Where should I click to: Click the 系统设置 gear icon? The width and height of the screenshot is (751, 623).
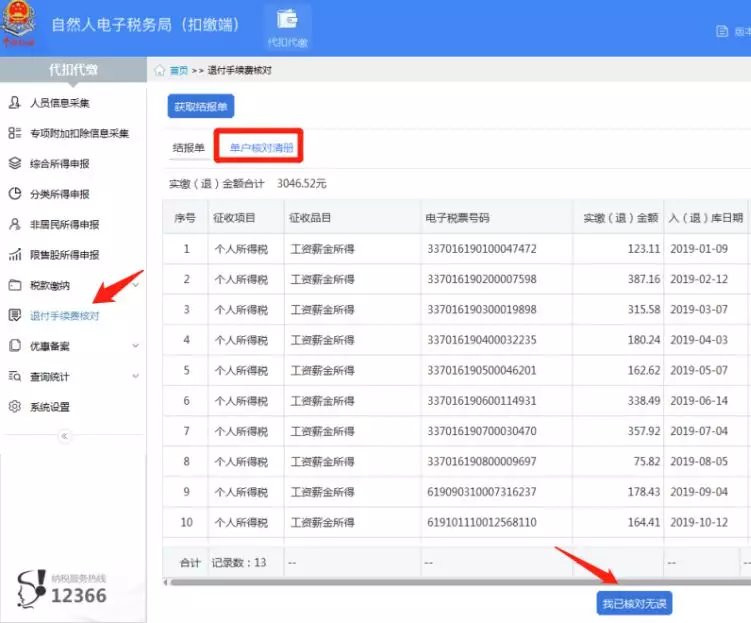15,407
